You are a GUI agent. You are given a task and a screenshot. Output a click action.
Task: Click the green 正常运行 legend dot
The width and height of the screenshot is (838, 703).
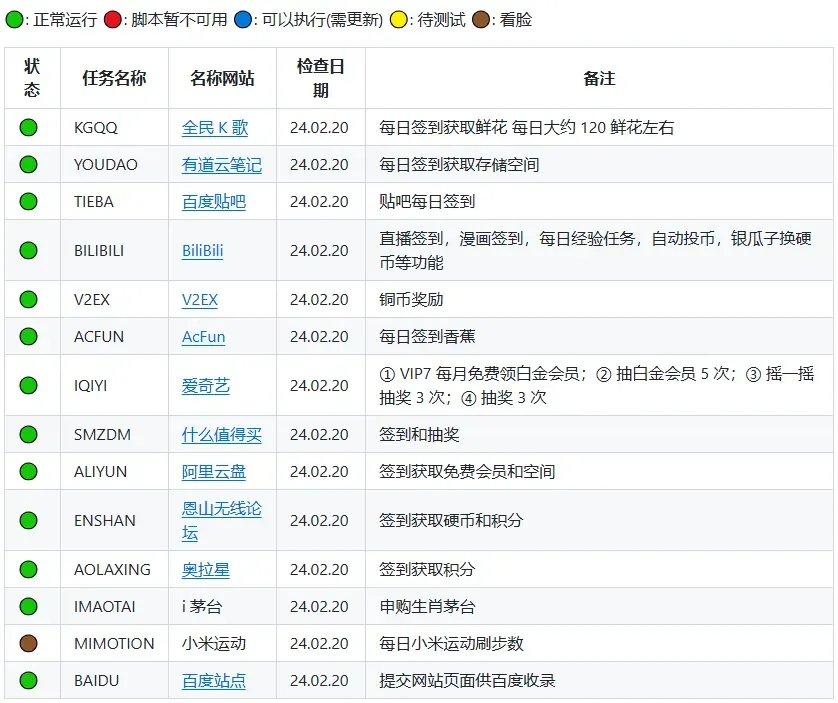(x=16, y=19)
